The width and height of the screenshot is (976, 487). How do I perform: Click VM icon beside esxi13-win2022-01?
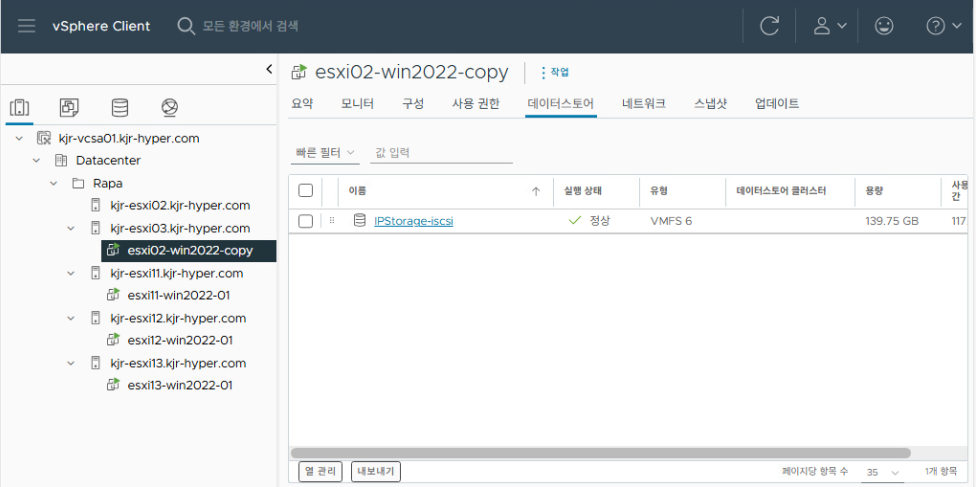tap(113, 385)
